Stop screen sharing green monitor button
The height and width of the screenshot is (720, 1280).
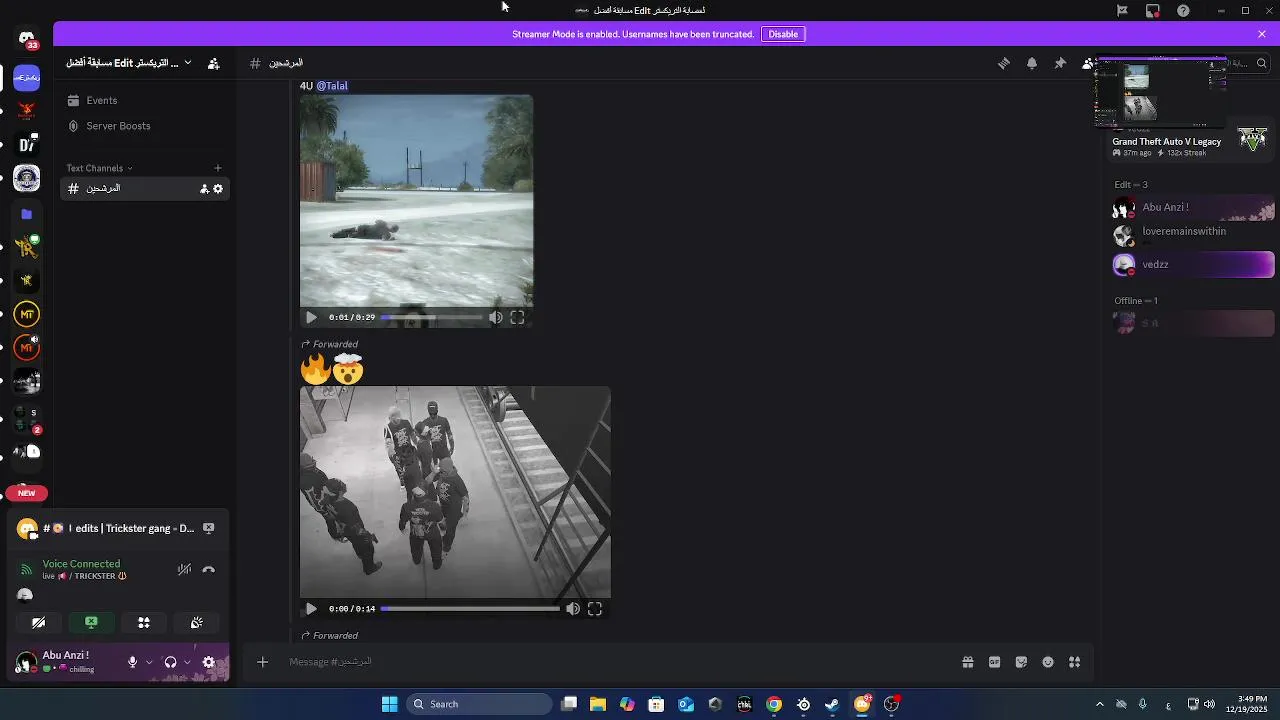(91, 622)
